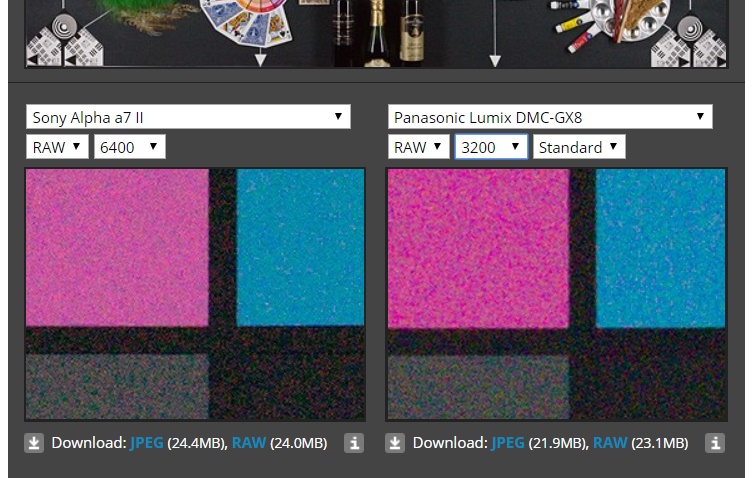The height and width of the screenshot is (478, 753).
Task: Open RAW format dropdown for Sony camera
Action: click(x=57, y=147)
